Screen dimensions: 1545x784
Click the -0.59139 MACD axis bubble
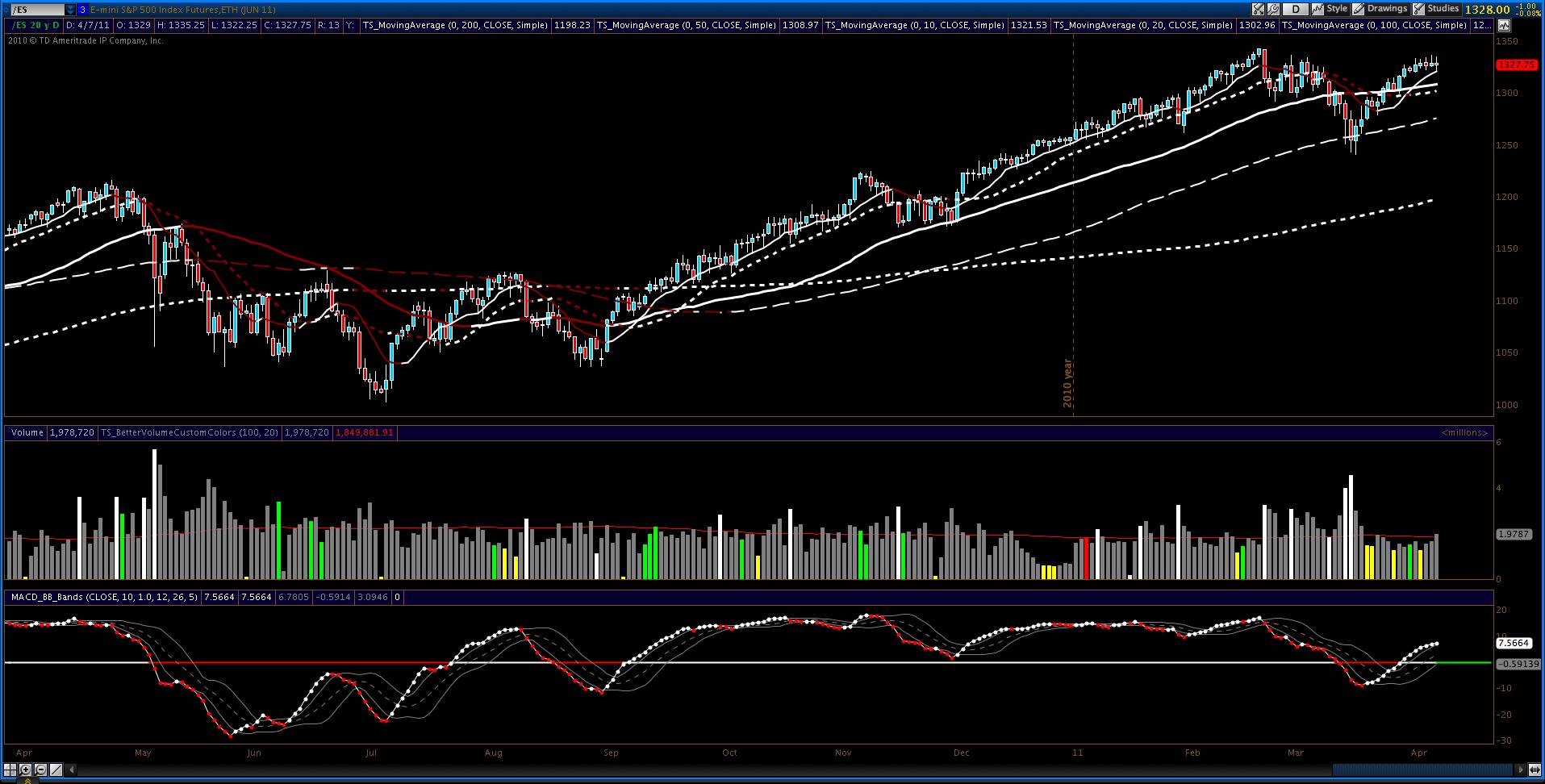pyautogui.click(x=1518, y=665)
